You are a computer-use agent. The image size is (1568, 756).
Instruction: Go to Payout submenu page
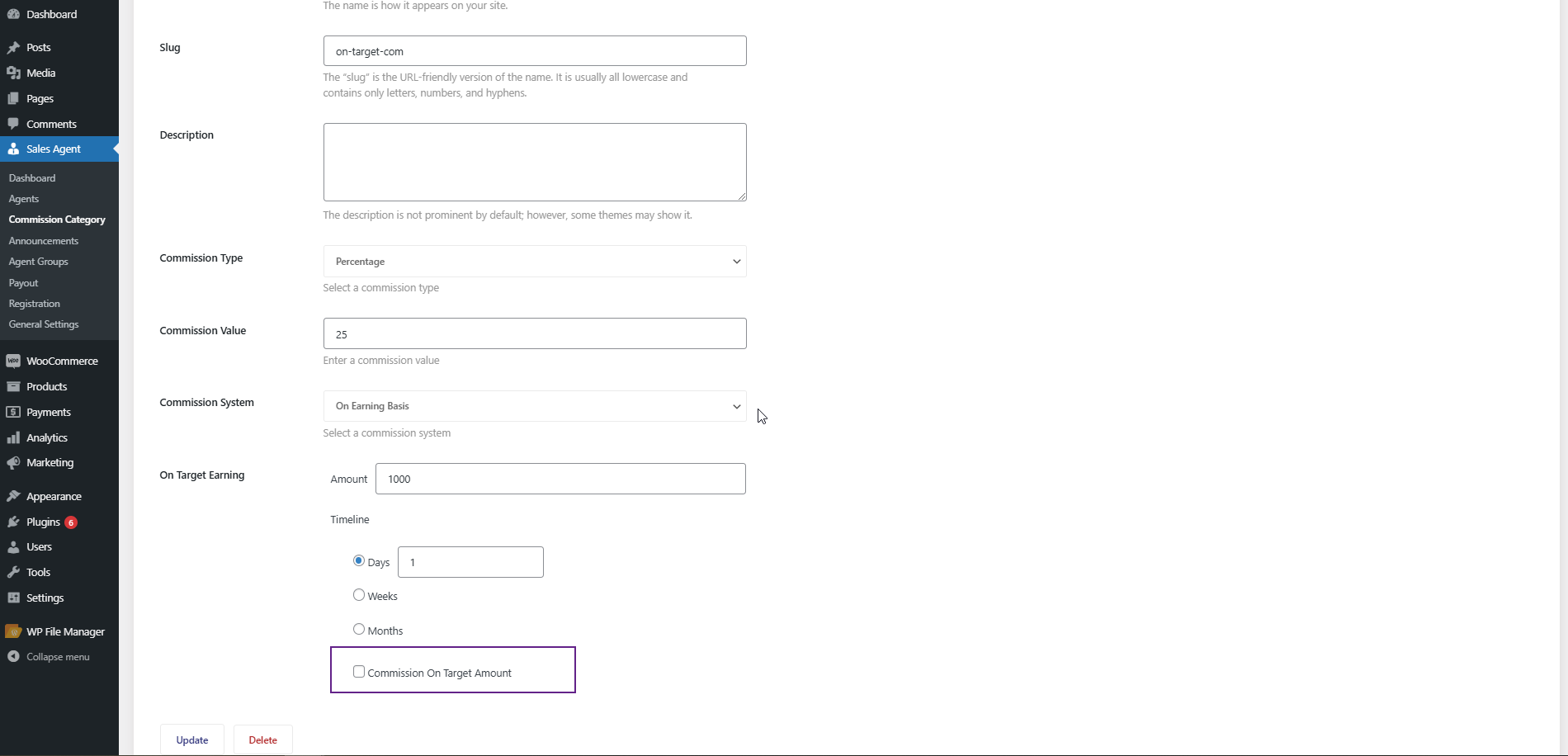click(24, 283)
